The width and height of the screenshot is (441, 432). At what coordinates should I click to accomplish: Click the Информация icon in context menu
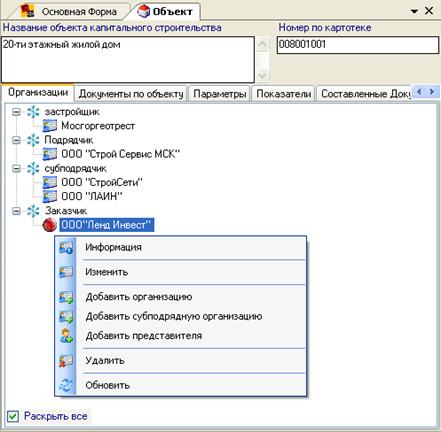tap(66, 248)
